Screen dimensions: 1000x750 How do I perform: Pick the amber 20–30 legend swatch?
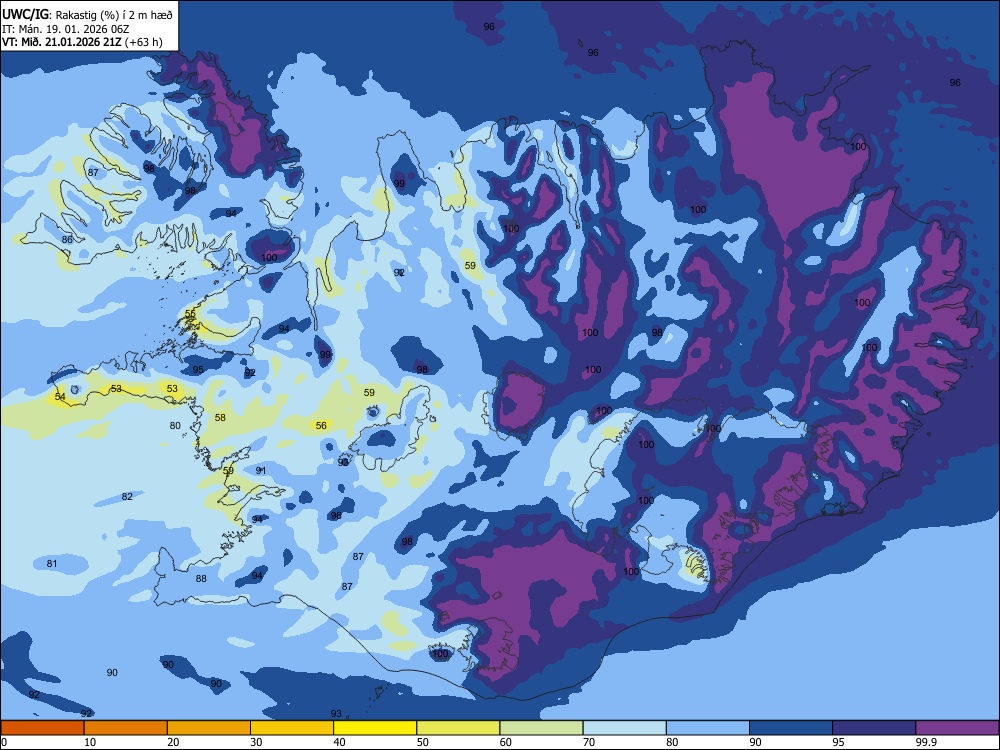tap(209, 728)
